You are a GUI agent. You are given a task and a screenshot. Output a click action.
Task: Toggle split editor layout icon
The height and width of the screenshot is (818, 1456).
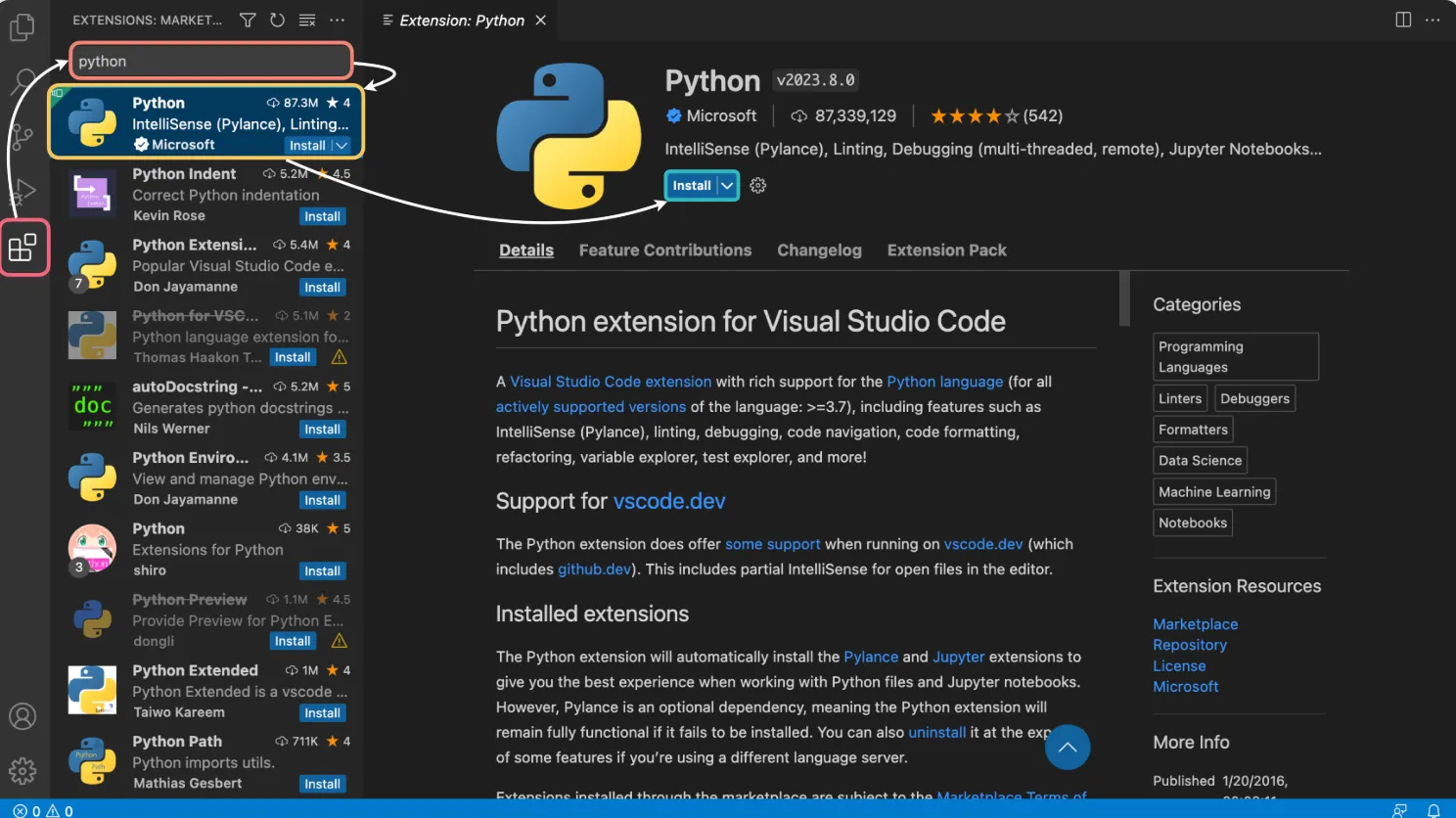pyautogui.click(x=1403, y=20)
